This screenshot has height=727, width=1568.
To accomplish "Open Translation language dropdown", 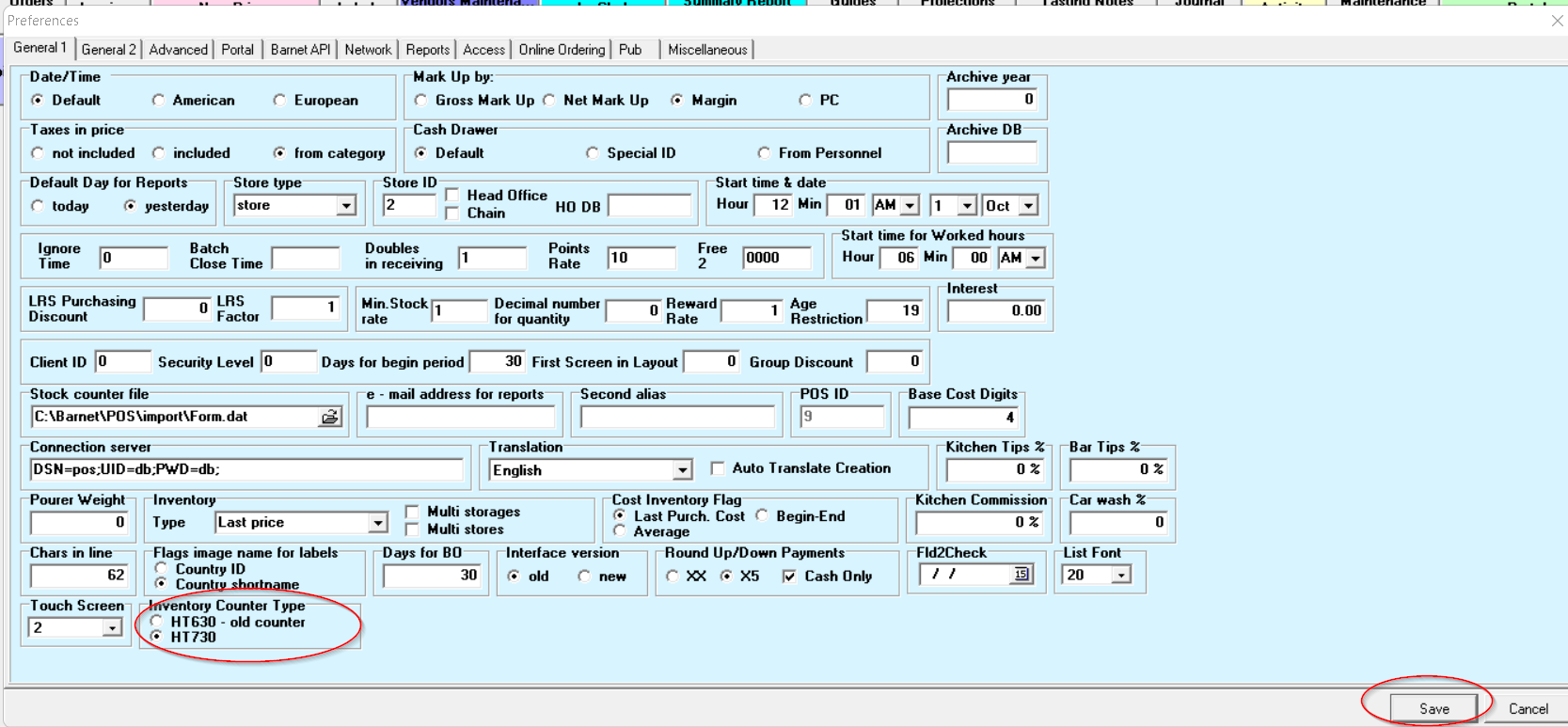I will coord(683,469).
